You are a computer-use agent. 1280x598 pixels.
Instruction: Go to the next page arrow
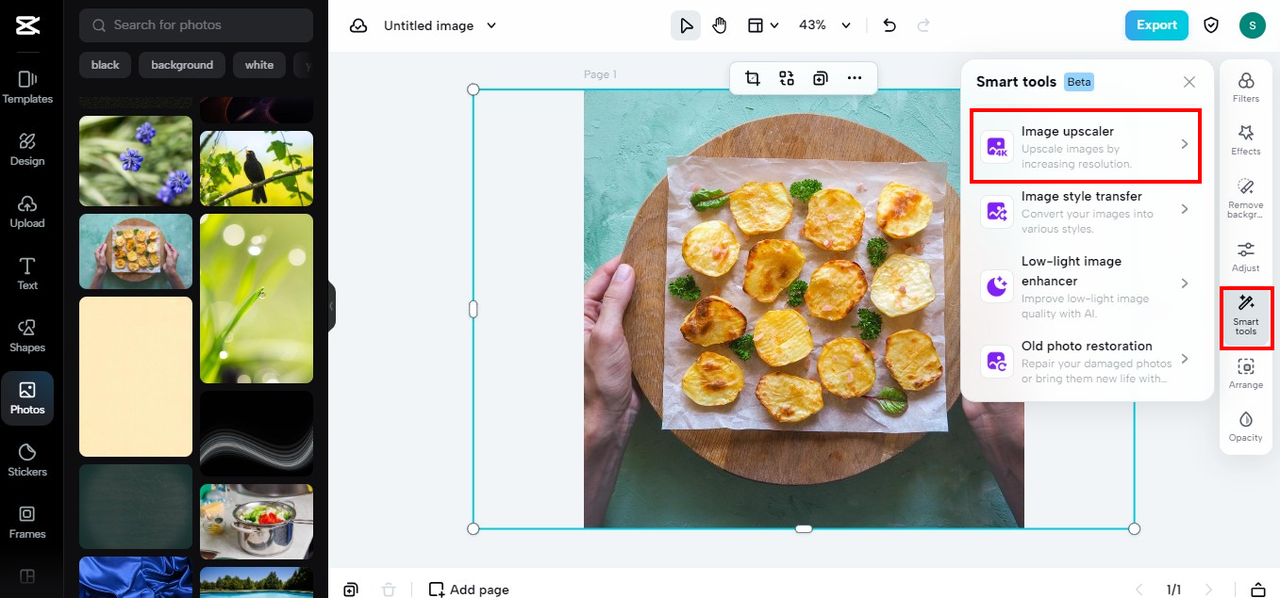[1209, 589]
